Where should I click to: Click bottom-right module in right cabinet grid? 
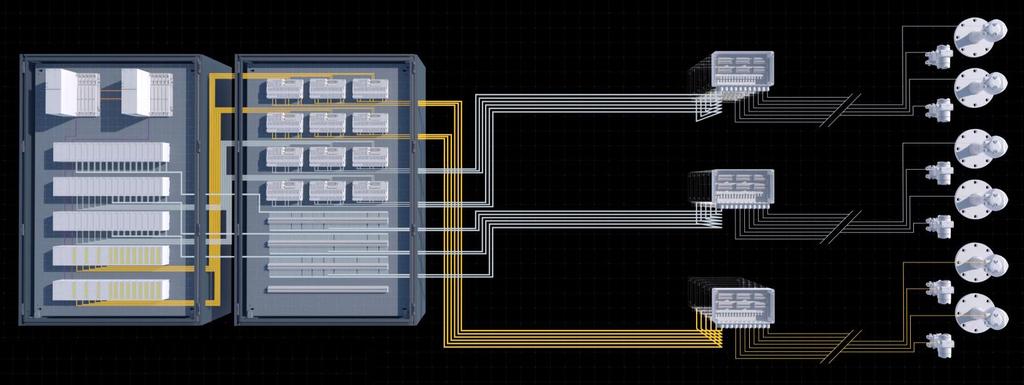(370, 191)
